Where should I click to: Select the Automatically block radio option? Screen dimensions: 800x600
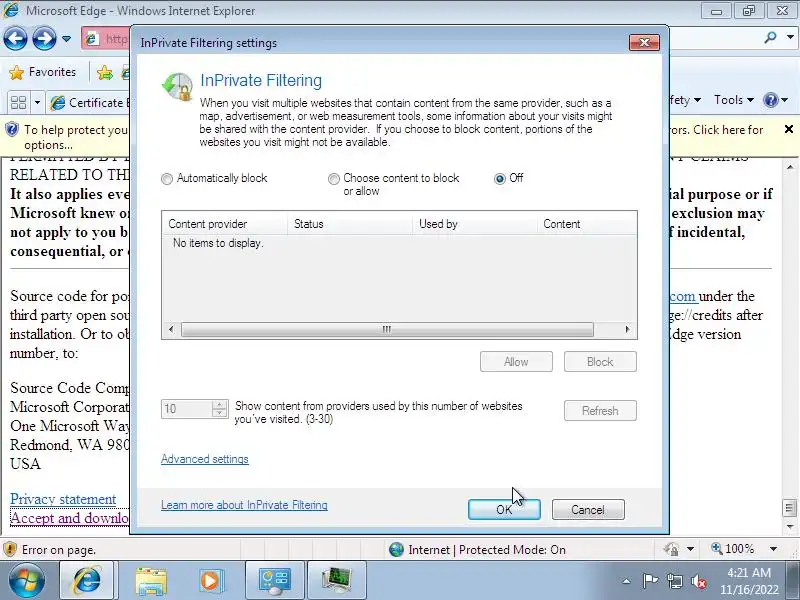[214, 178]
